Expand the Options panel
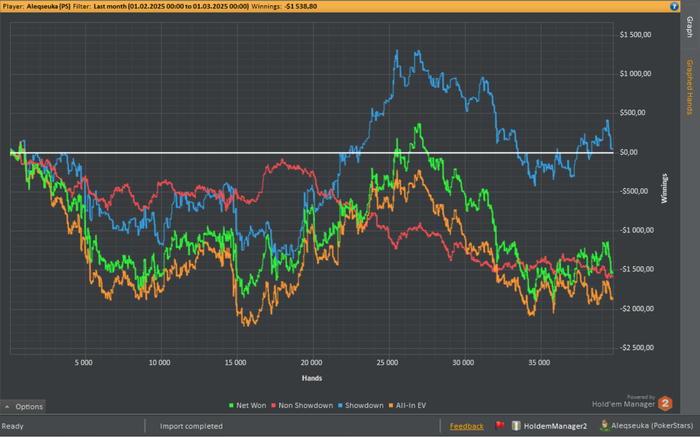The height and width of the screenshot is (437, 700). point(24,407)
